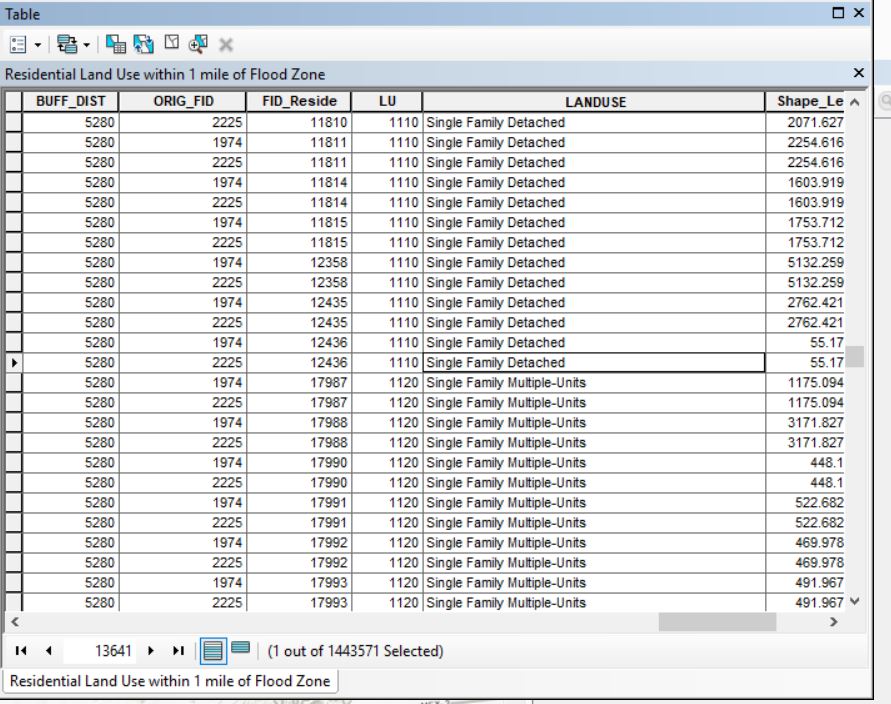Click the LANDUSE column header
Viewport: 891px width, 704px height.
coord(594,102)
